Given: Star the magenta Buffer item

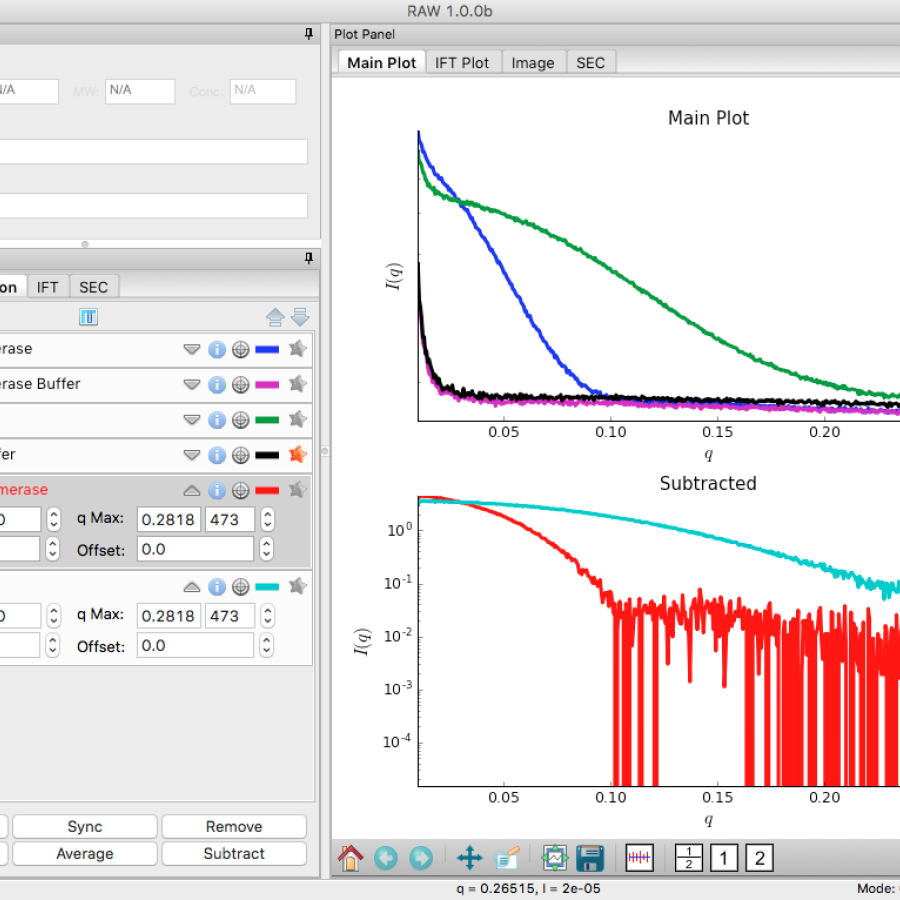Looking at the screenshot, I should 297,384.
